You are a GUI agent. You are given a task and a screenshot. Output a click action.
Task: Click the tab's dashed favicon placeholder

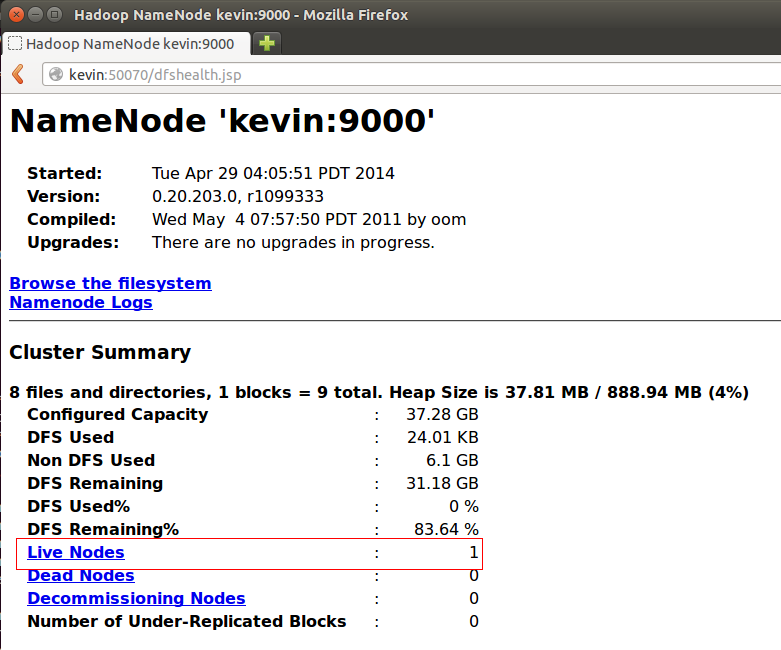pos(15,43)
